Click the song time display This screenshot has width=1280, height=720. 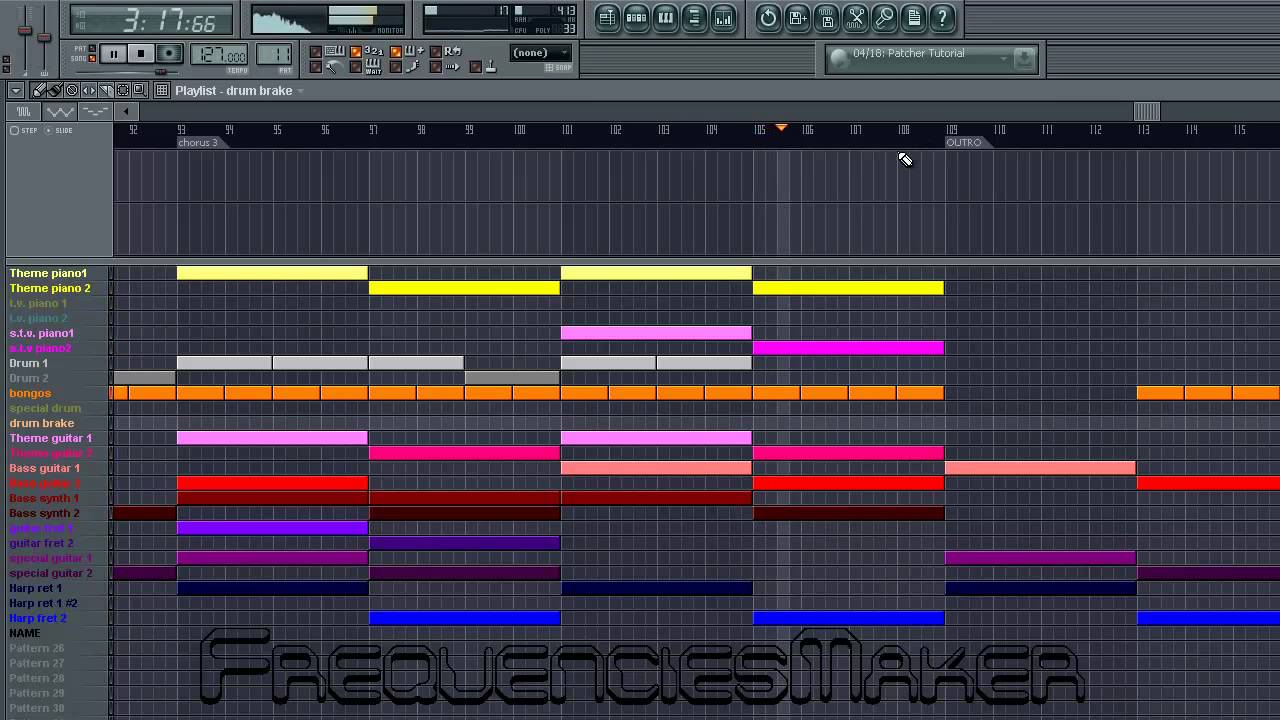(152, 20)
